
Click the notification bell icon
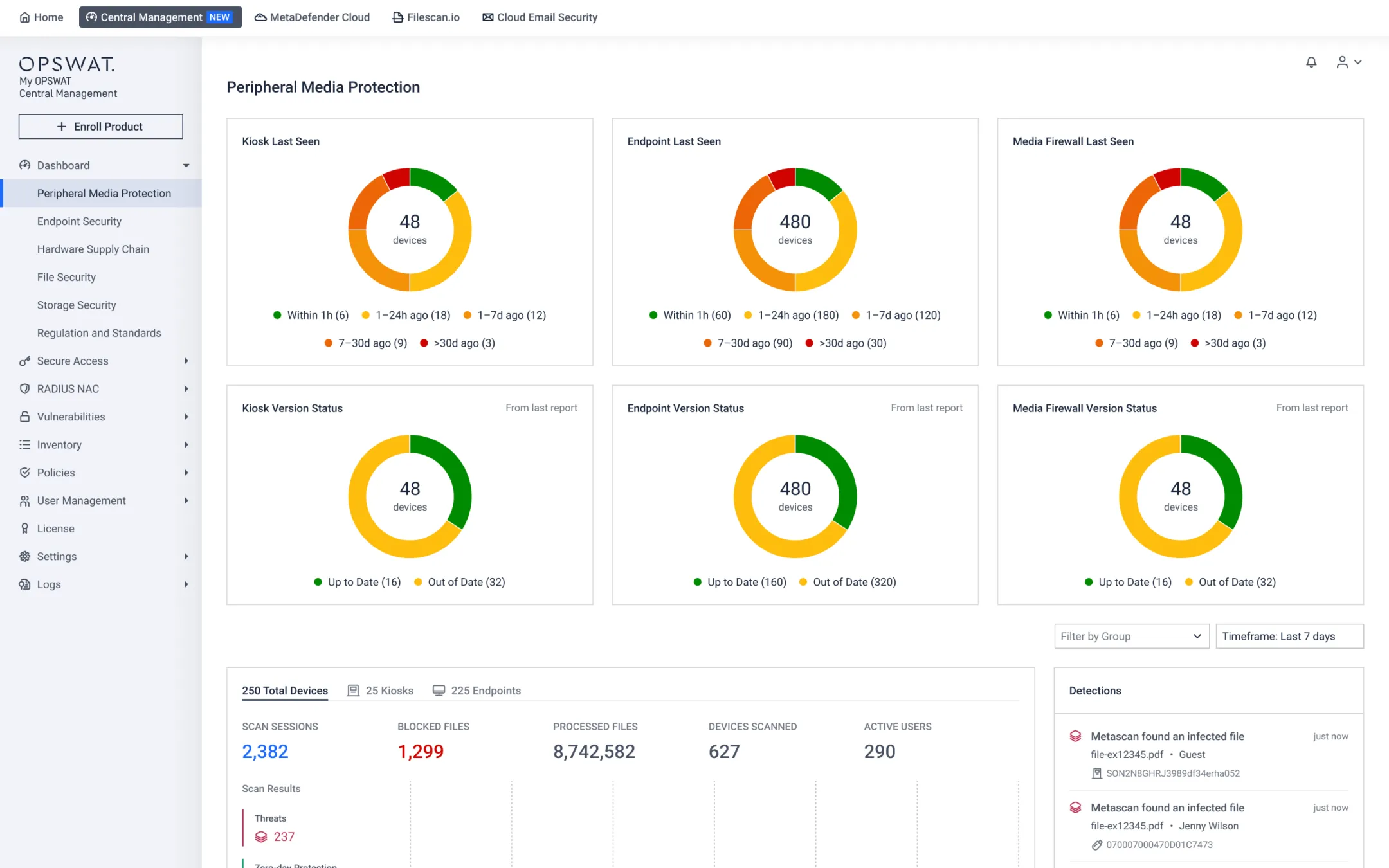click(x=1311, y=62)
